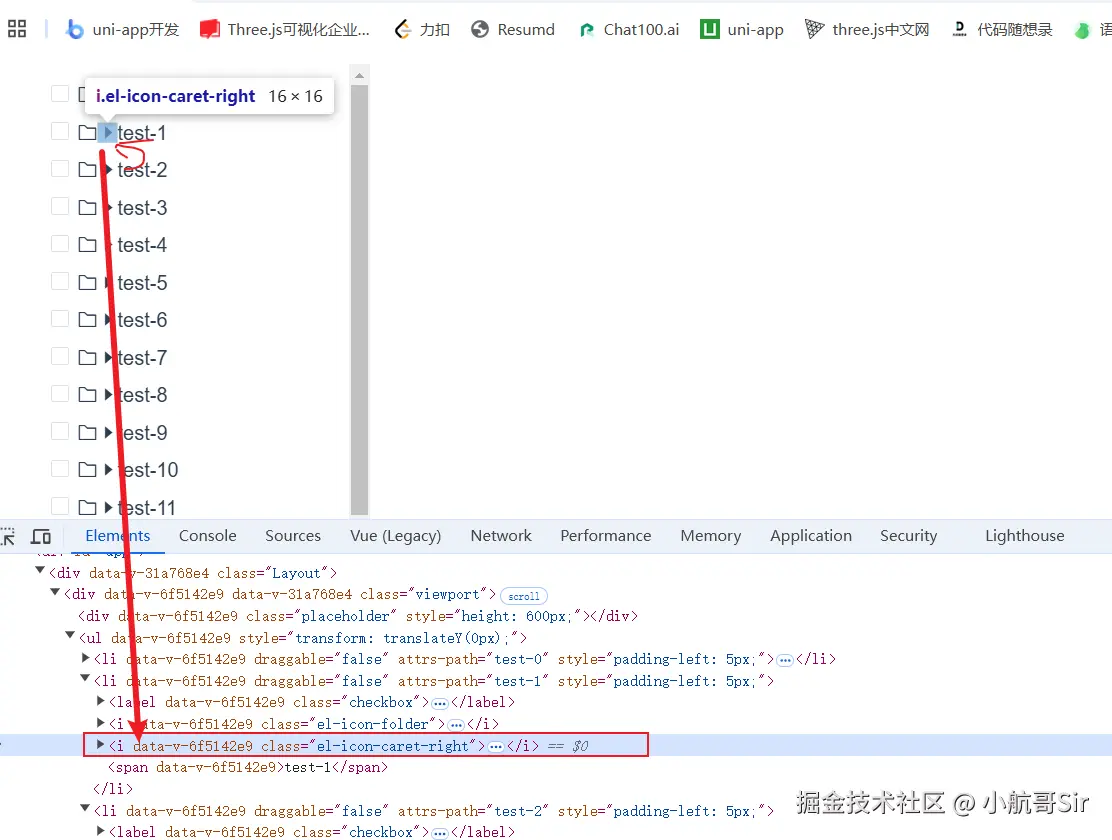
Task: Click the folder icon beside test-2
Action: click(x=87, y=170)
